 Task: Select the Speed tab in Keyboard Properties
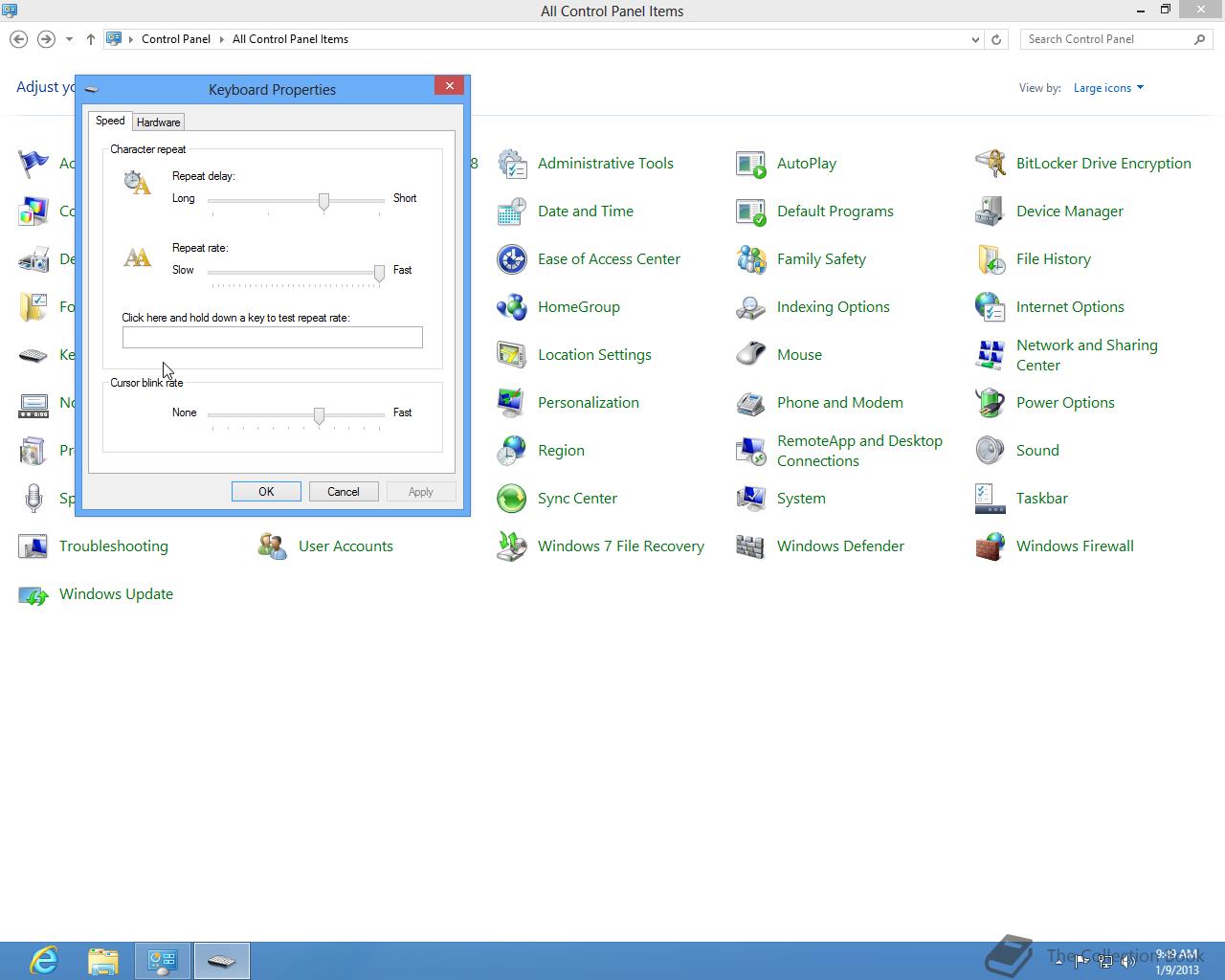click(110, 121)
